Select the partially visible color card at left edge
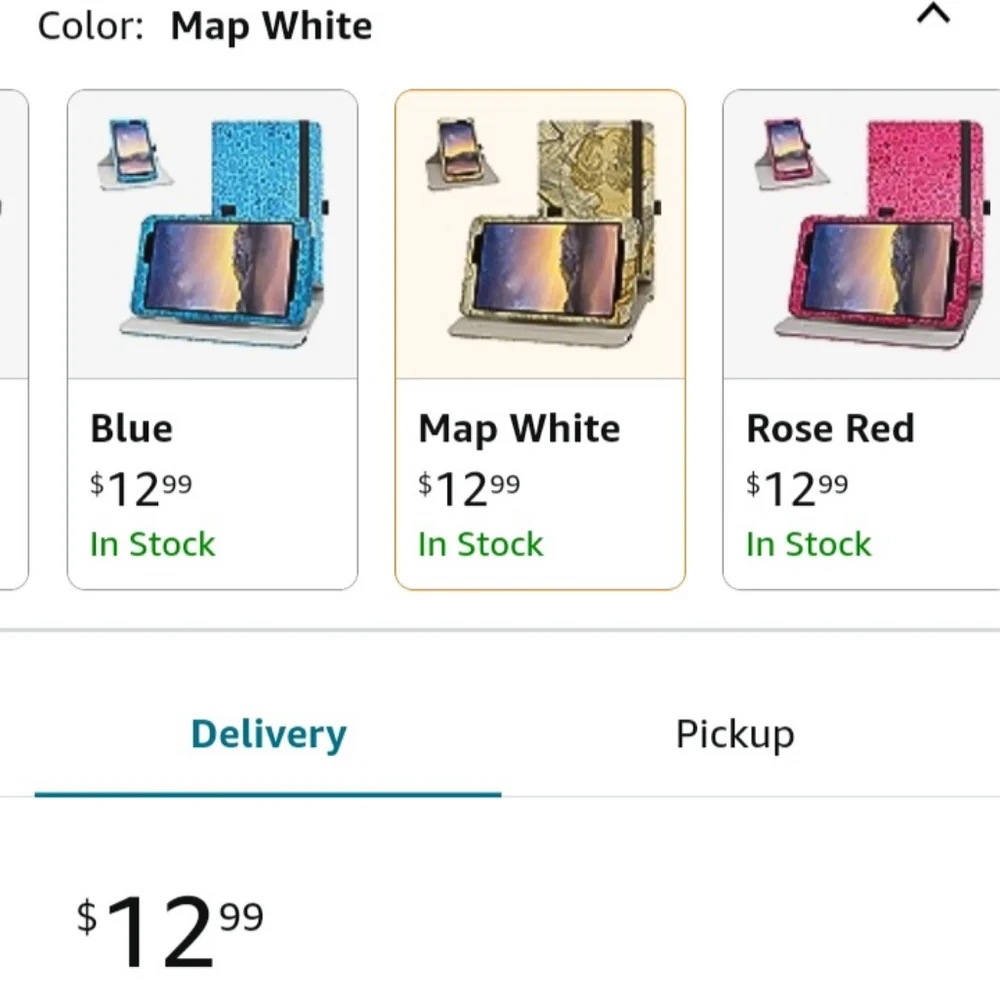 click(14, 339)
